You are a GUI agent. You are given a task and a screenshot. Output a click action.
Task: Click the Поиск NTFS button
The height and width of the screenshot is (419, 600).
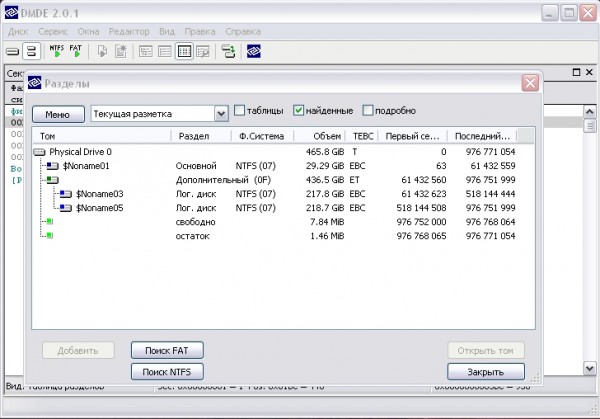point(167,372)
